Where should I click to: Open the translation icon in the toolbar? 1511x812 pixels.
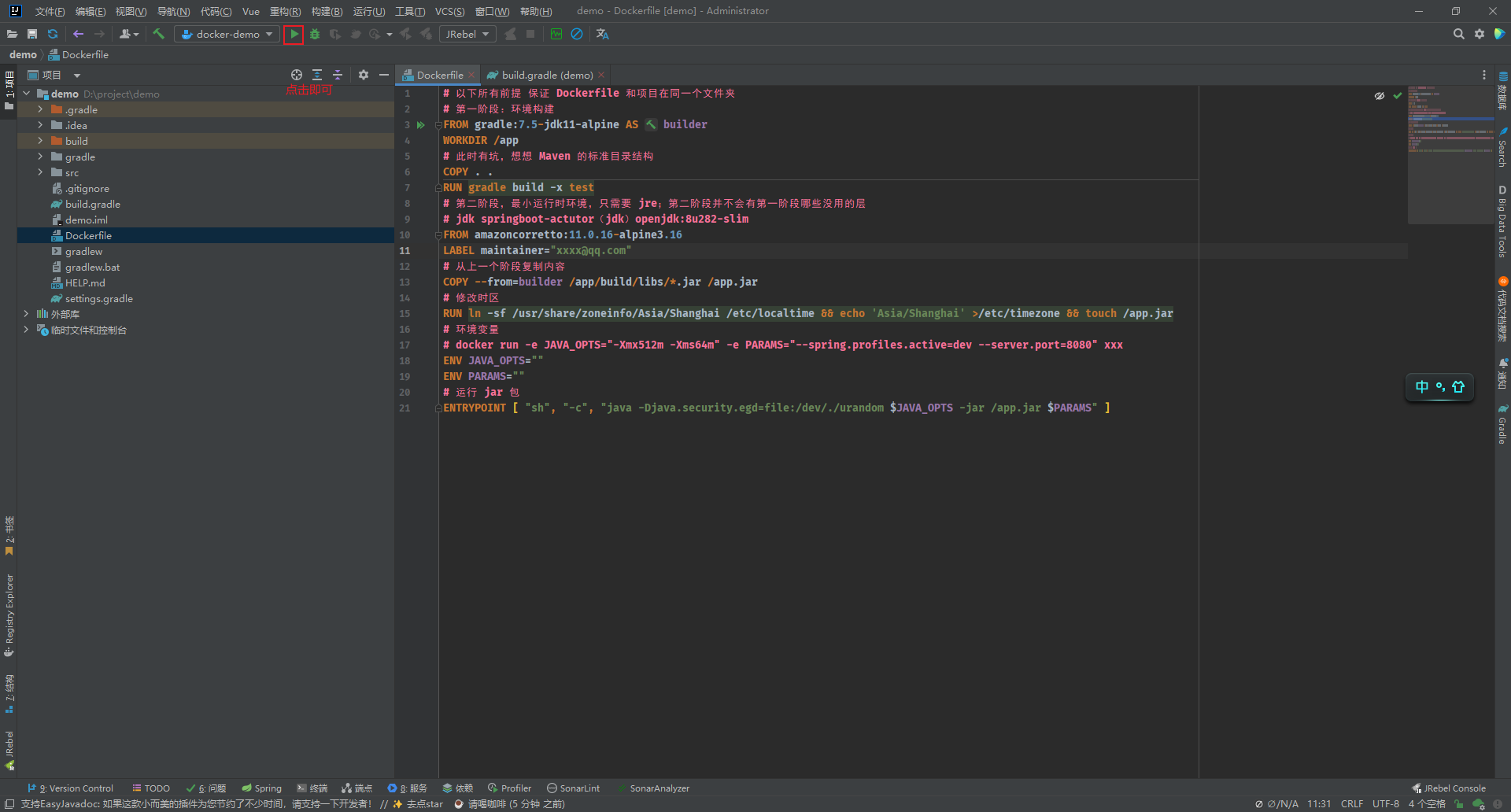(x=603, y=34)
